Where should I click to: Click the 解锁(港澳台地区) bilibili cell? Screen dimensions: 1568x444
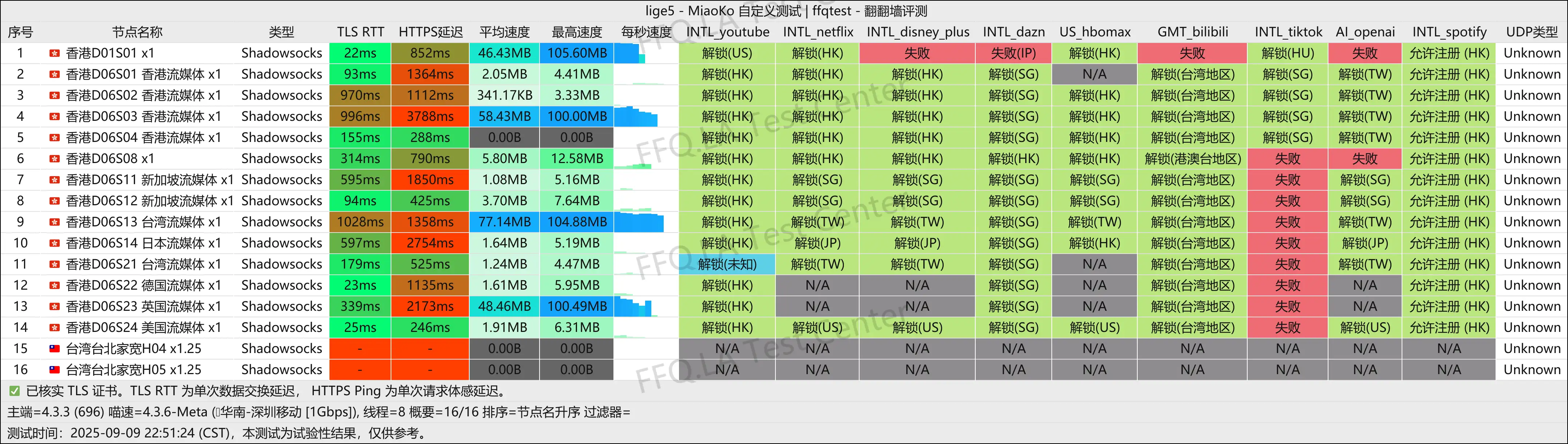[x=1192, y=159]
